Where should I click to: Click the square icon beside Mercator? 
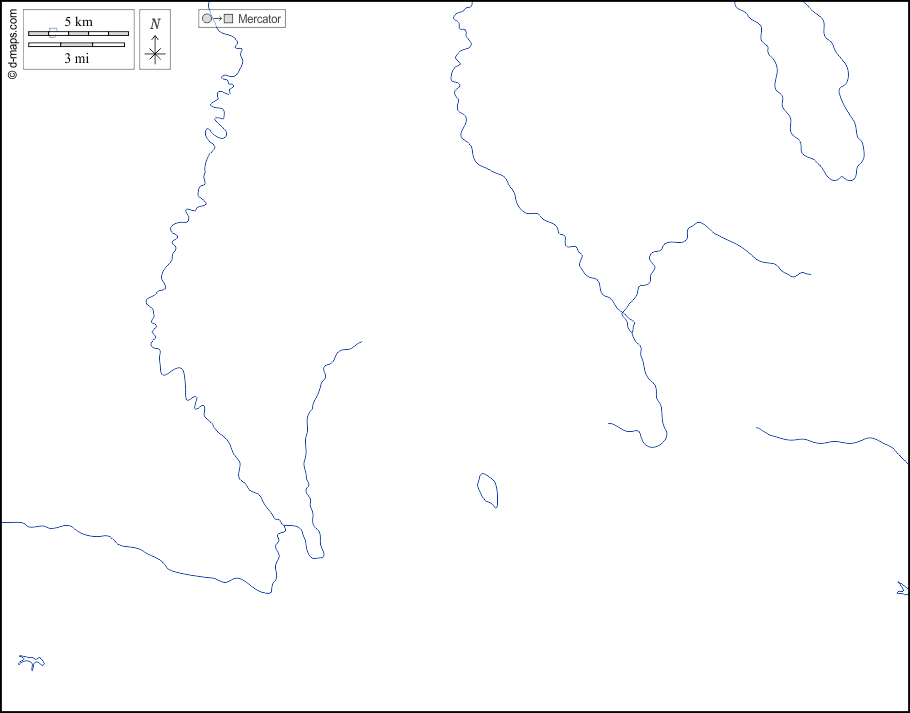pyautogui.click(x=228, y=19)
